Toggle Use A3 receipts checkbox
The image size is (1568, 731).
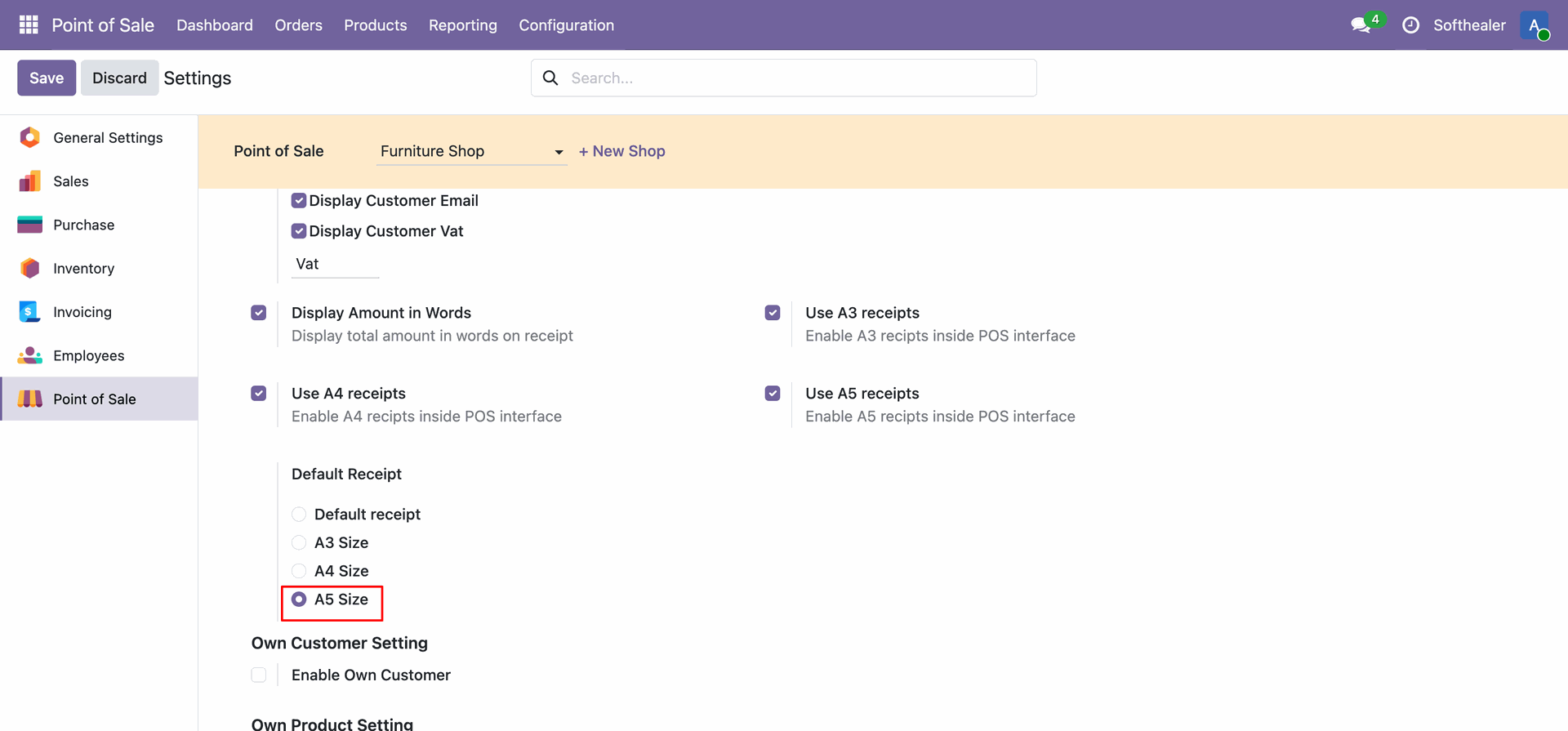773,313
